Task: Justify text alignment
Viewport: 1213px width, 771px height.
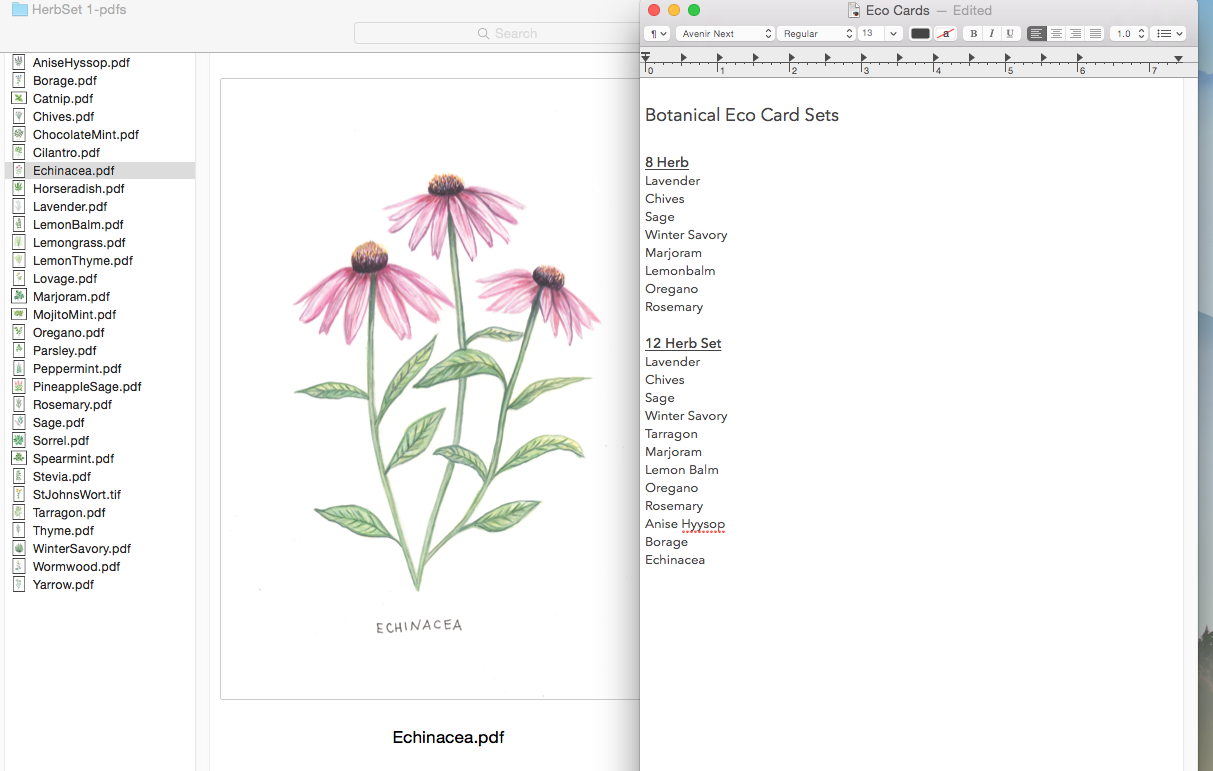Action: 1095,34
